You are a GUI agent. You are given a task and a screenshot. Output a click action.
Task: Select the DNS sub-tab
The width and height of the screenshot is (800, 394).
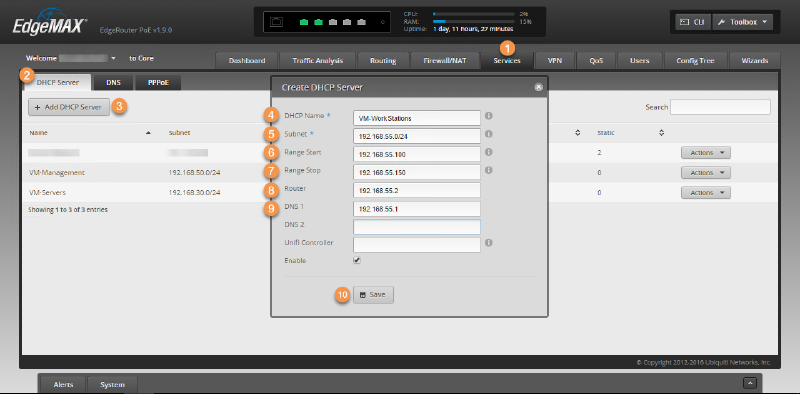tap(113, 82)
